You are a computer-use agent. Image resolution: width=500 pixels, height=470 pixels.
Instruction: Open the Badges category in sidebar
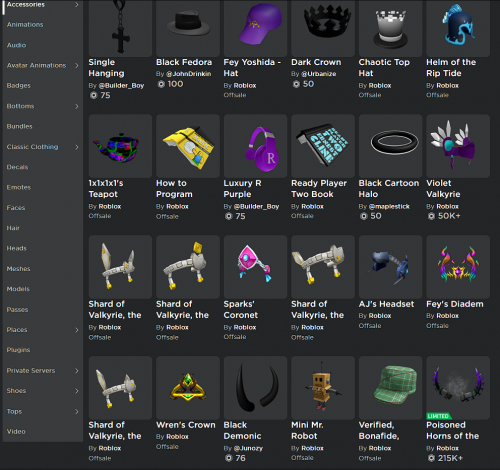pos(19,86)
